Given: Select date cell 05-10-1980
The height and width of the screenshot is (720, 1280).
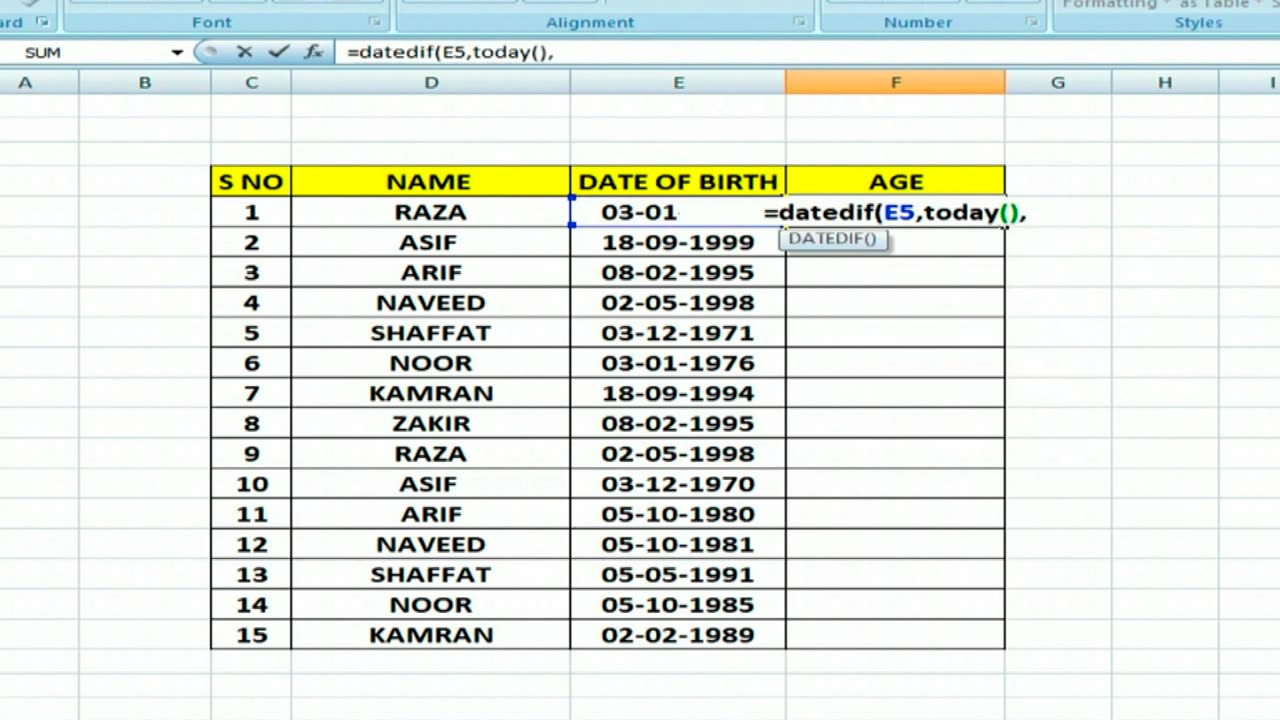Looking at the screenshot, I should (x=678, y=514).
